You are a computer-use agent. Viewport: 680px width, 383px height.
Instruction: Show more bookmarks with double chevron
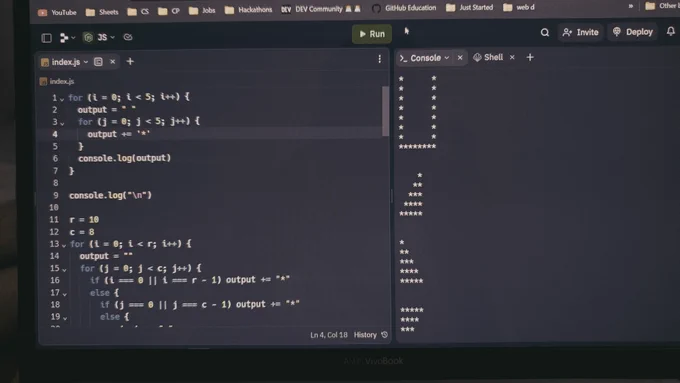point(631,6)
